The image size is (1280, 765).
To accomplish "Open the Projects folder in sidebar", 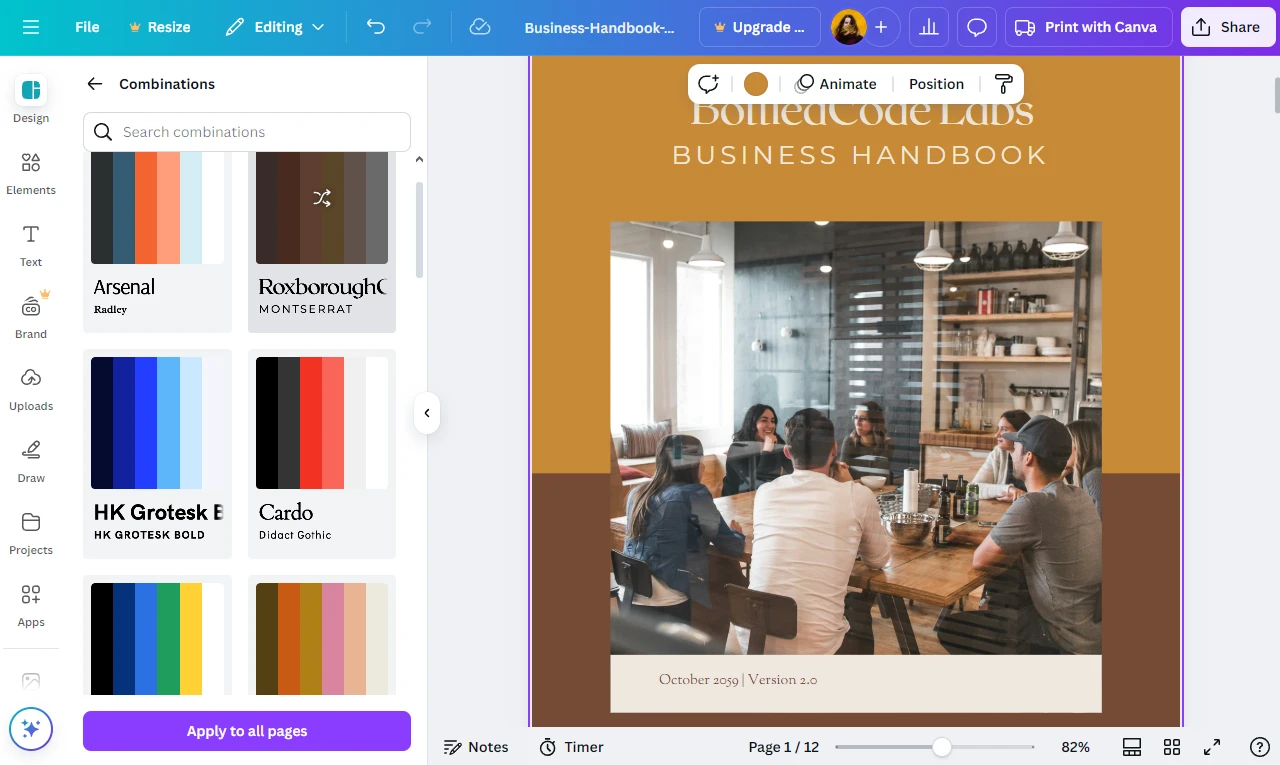I will [x=31, y=533].
